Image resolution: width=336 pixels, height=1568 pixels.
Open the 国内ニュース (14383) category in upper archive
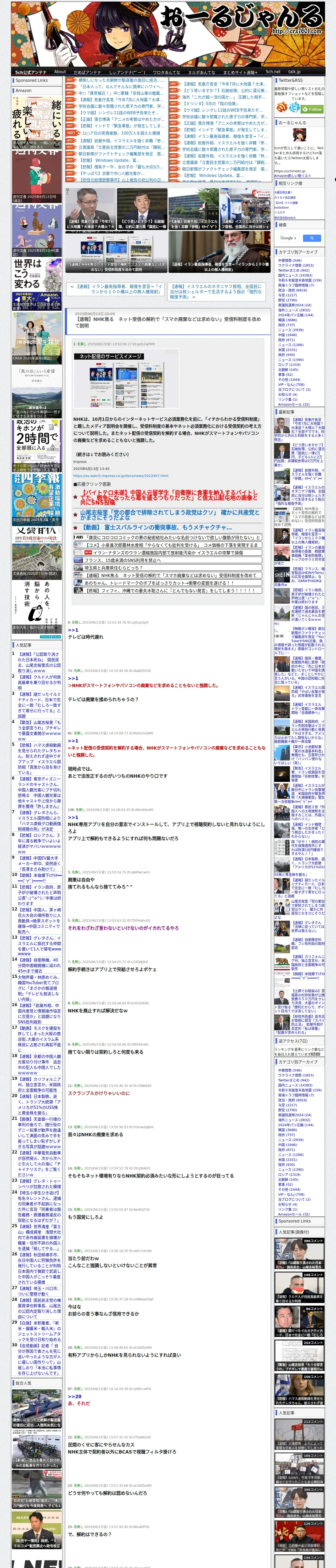tap(295, 275)
